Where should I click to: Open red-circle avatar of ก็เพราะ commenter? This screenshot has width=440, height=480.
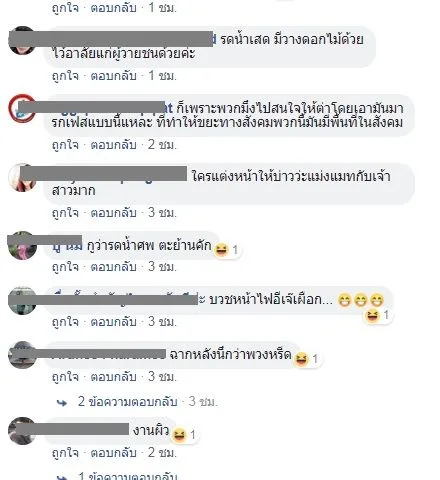tap(22, 108)
